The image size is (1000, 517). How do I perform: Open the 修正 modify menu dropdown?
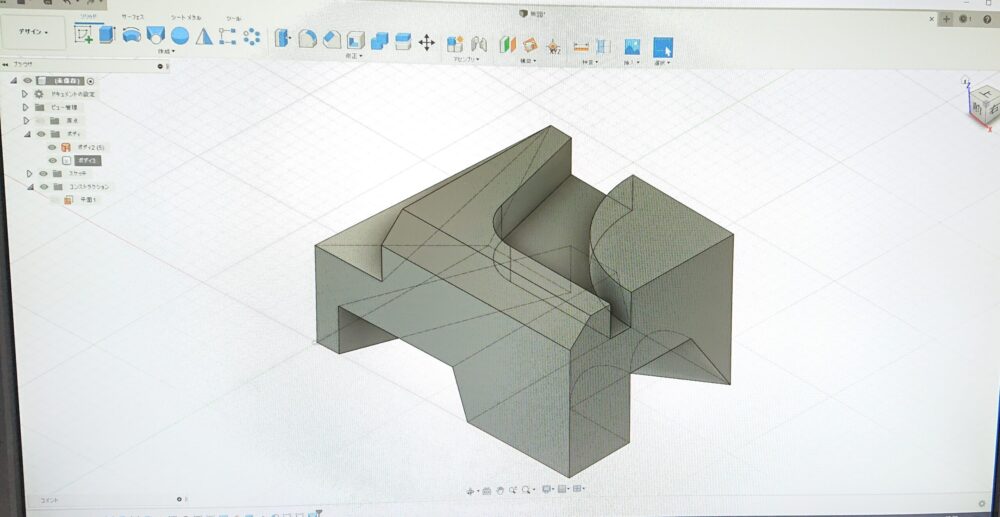[354, 56]
